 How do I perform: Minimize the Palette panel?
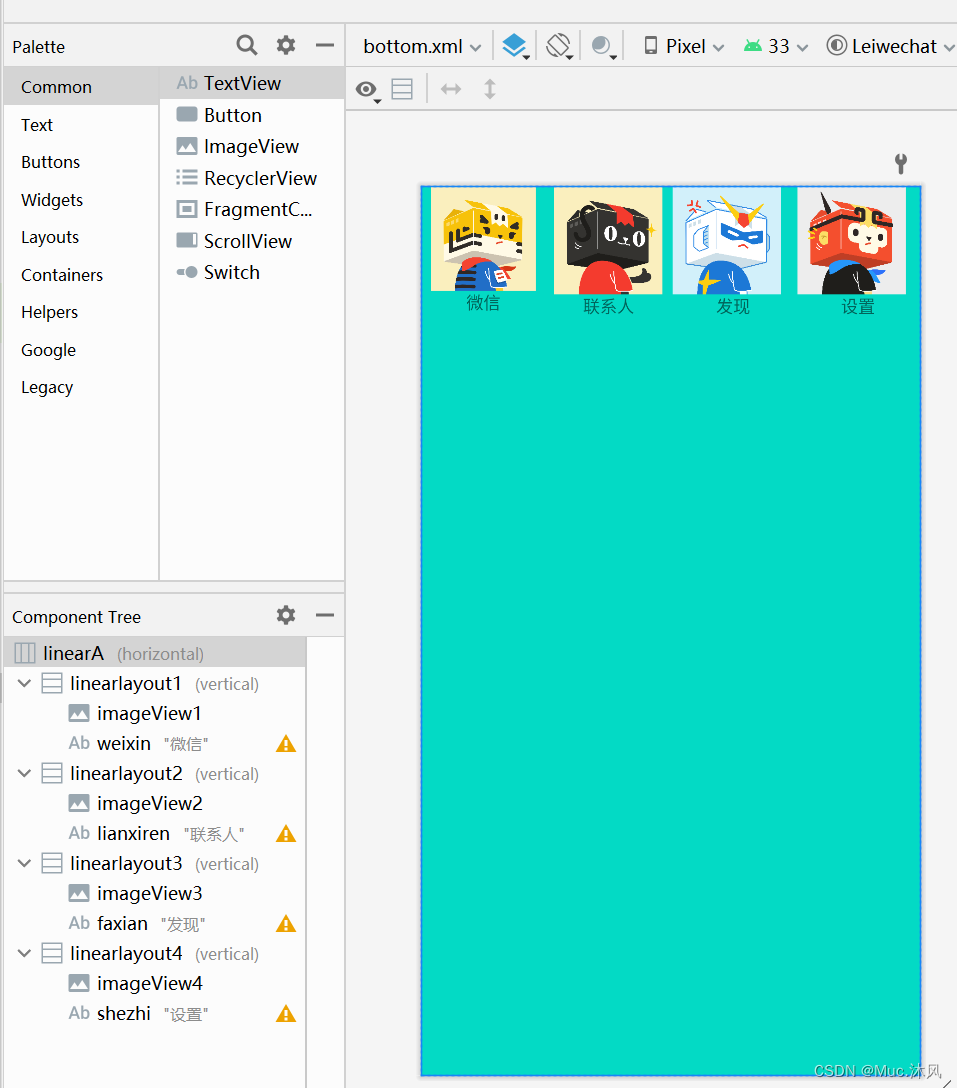[325, 46]
